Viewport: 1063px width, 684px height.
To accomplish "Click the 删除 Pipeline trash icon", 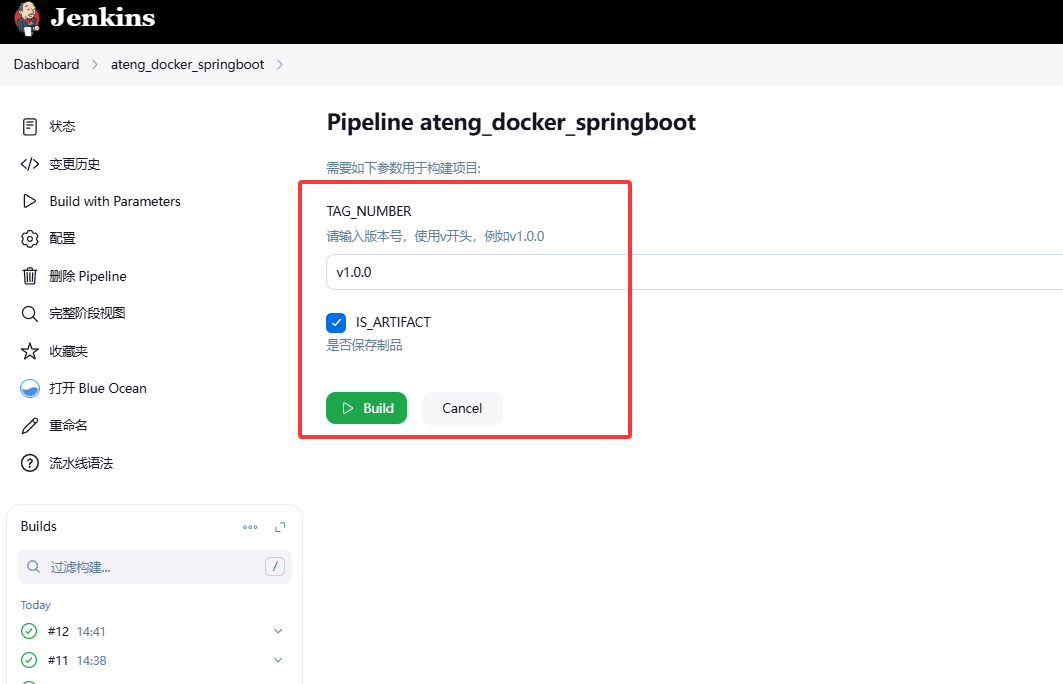I will click(x=30, y=276).
